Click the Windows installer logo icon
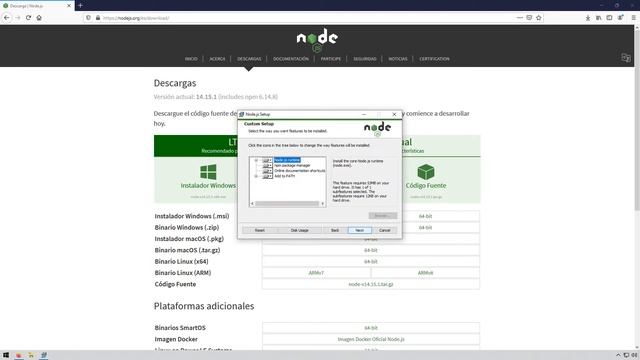Image resolution: width=640 pixels, height=360 pixels. point(208,172)
